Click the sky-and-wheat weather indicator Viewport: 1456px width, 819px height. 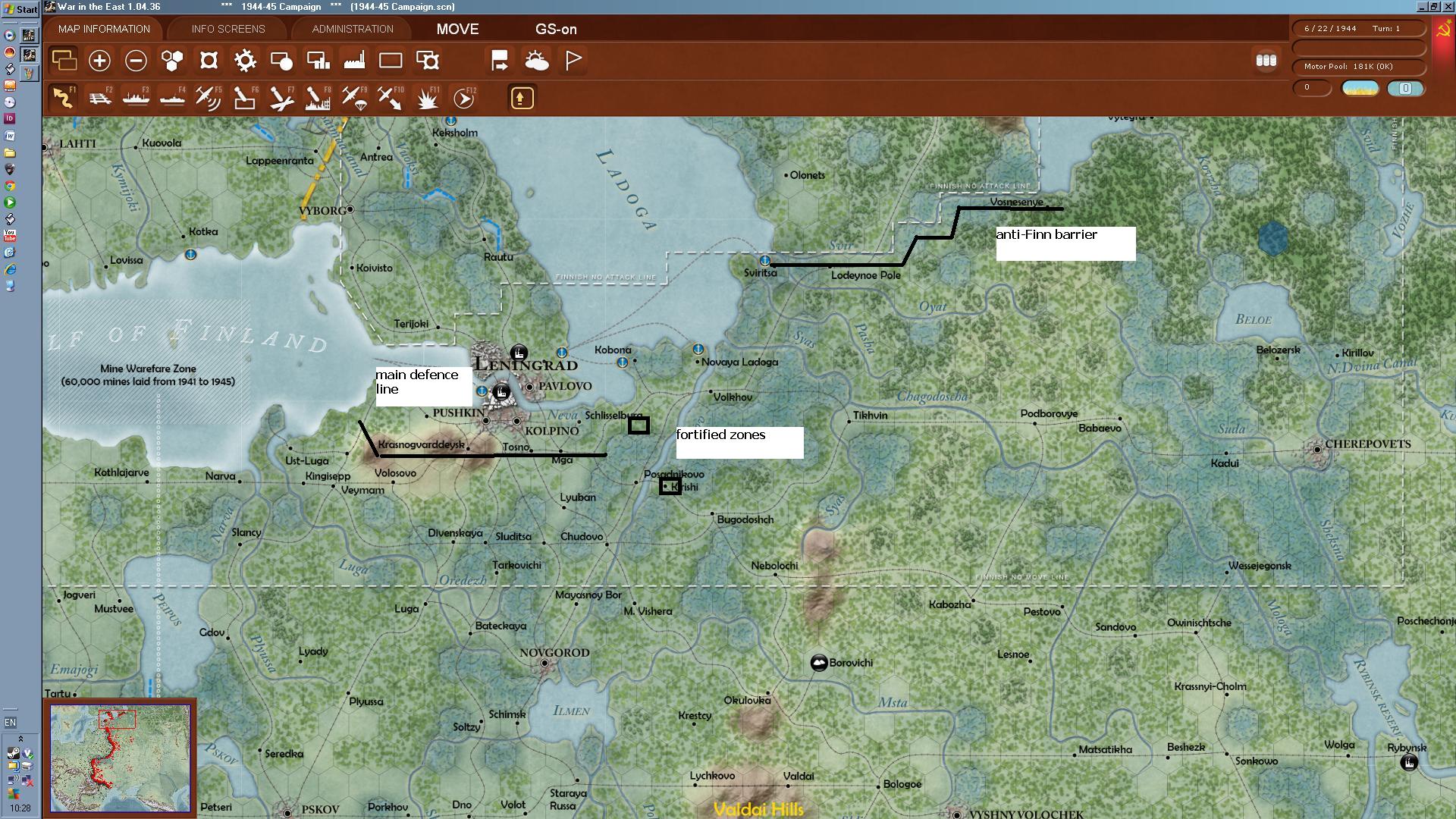coord(1360,88)
